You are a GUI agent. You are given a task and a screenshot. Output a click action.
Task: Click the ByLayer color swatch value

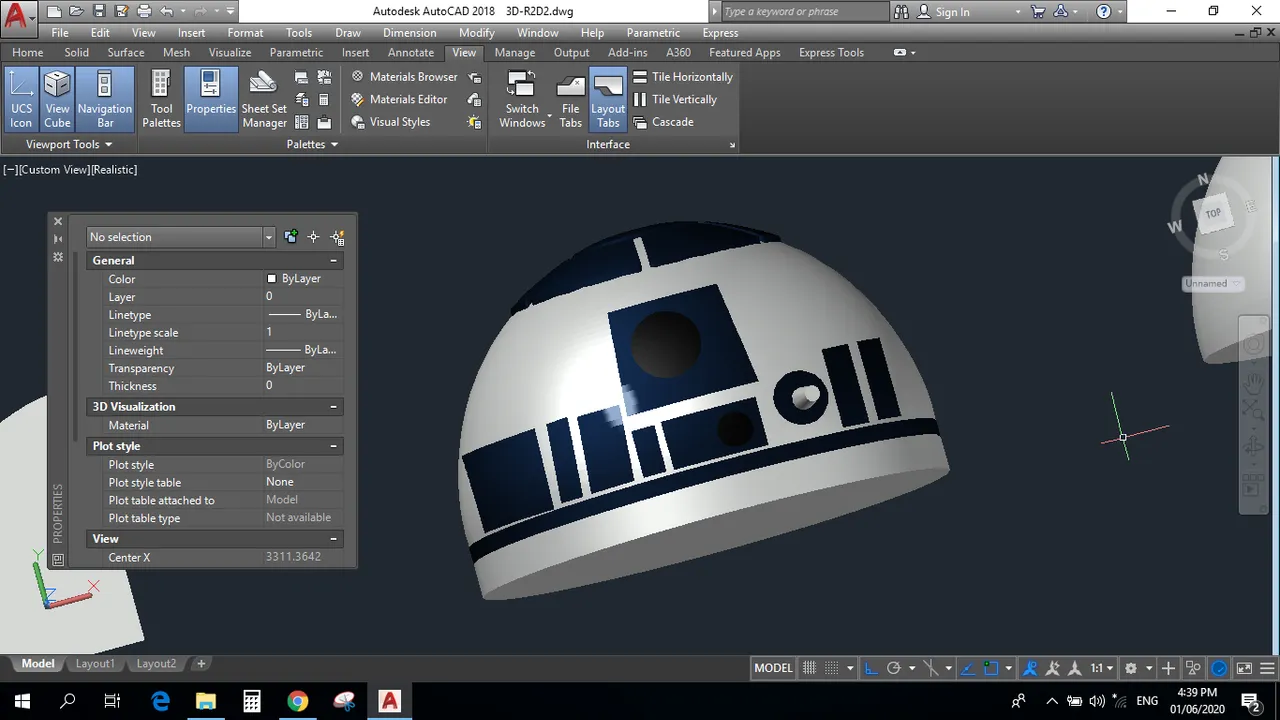click(x=301, y=279)
